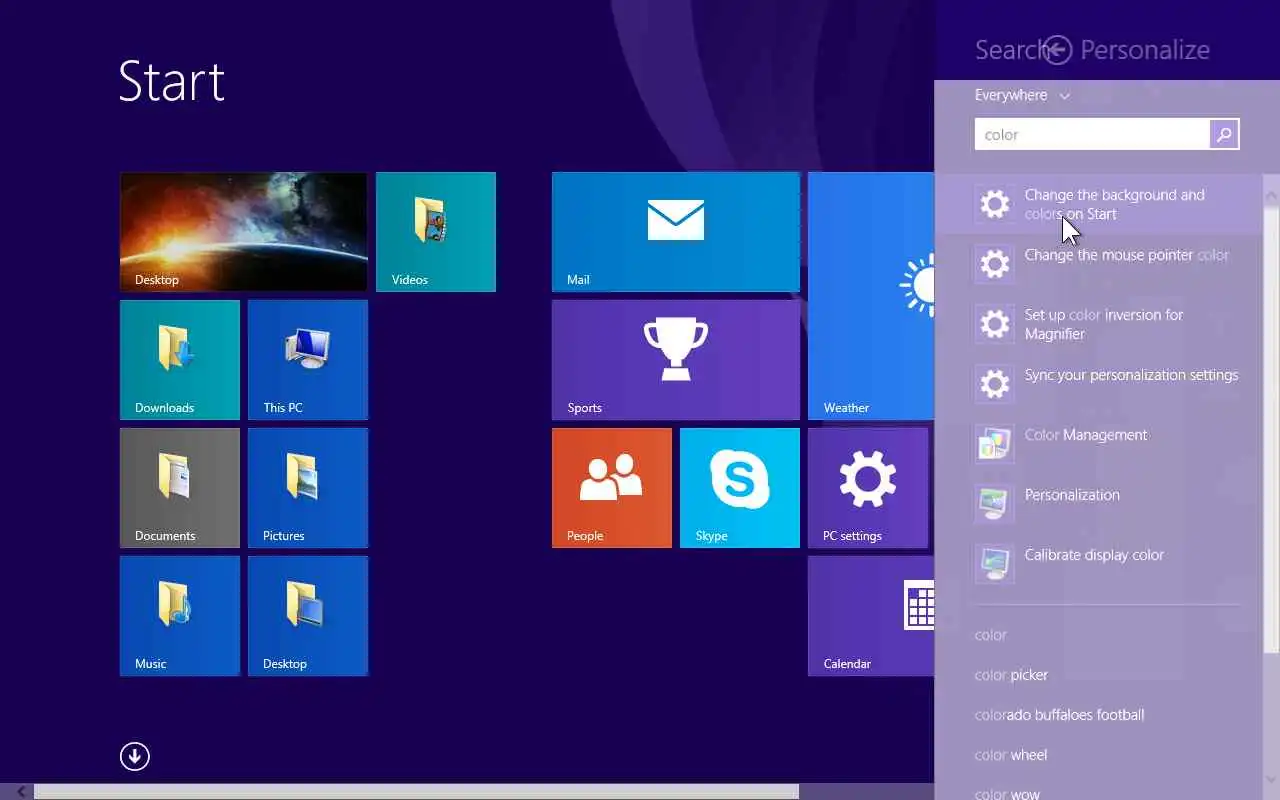The width and height of the screenshot is (1280, 800).
Task: Open the Downloads folder tile
Action: click(x=180, y=360)
